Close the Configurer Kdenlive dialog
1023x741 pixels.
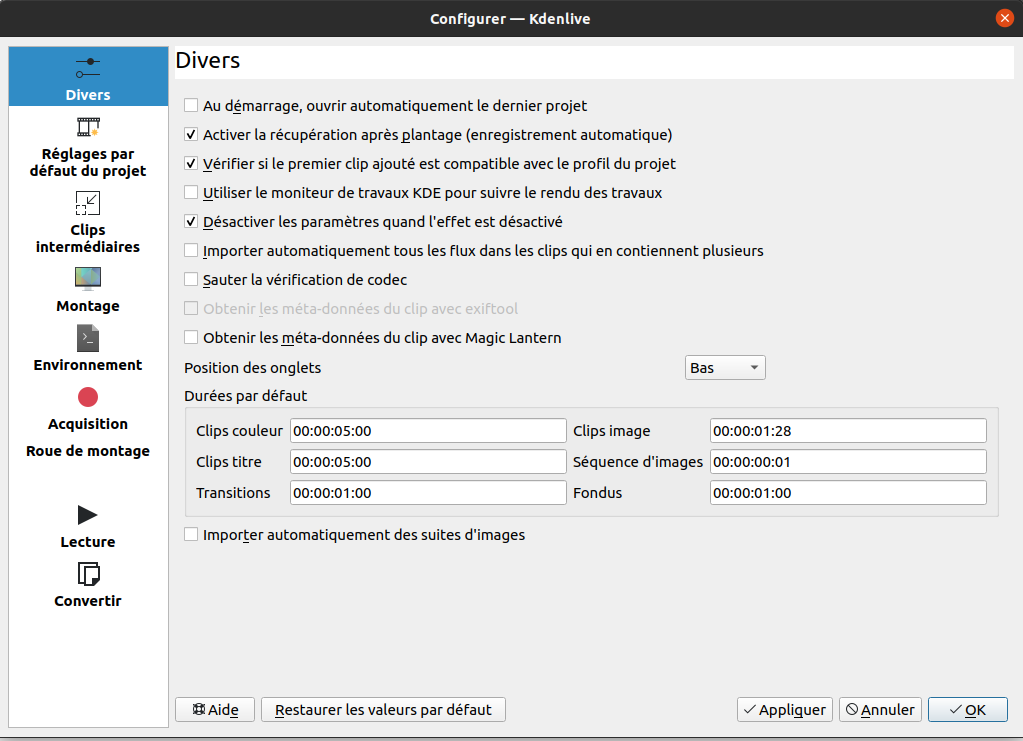(1005, 18)
